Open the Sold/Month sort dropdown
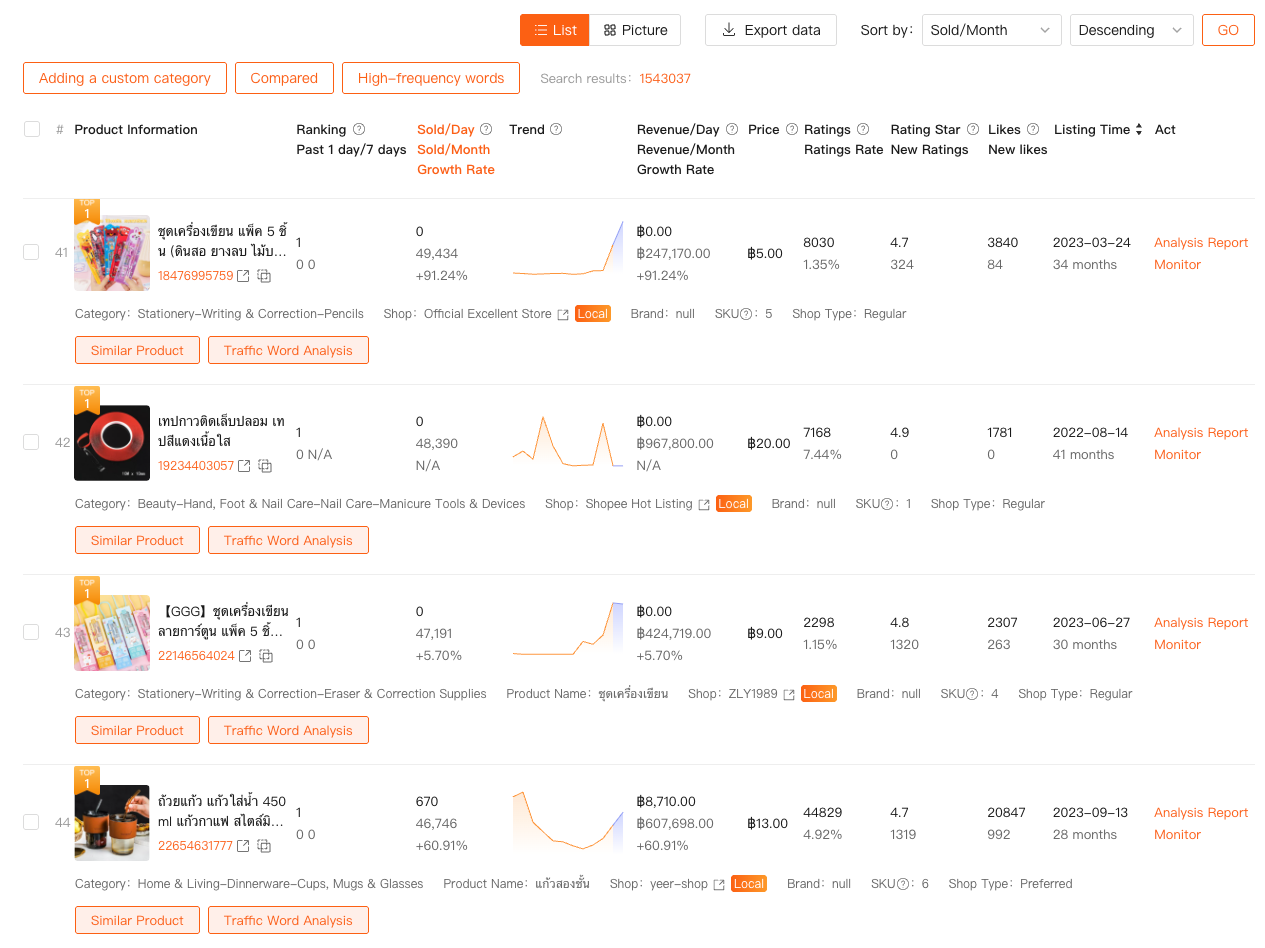Viewport: 1265px width, 948px height. [991, 30]
